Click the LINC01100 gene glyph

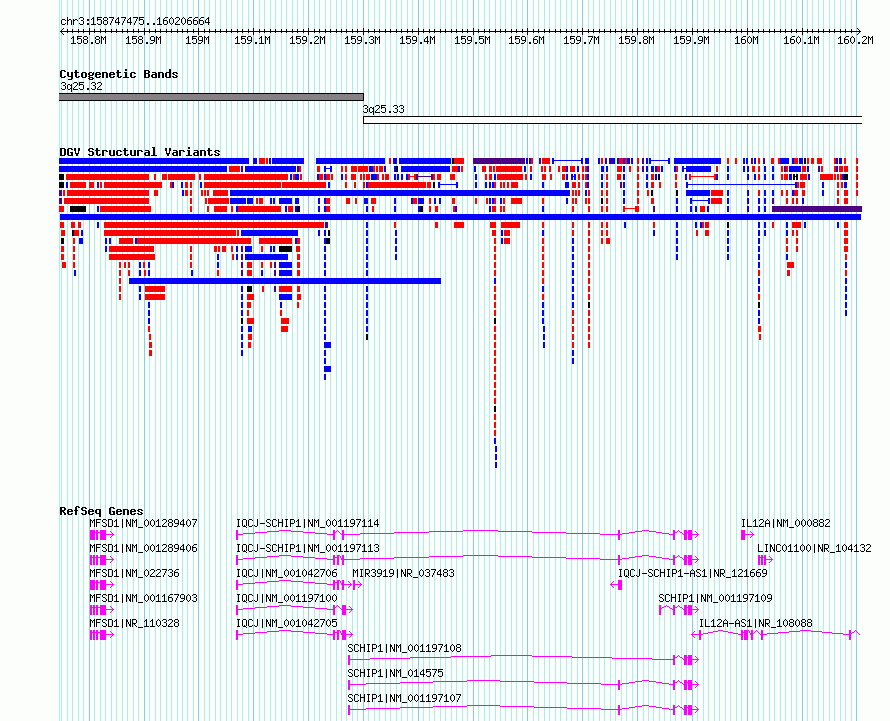coord(765,560)
